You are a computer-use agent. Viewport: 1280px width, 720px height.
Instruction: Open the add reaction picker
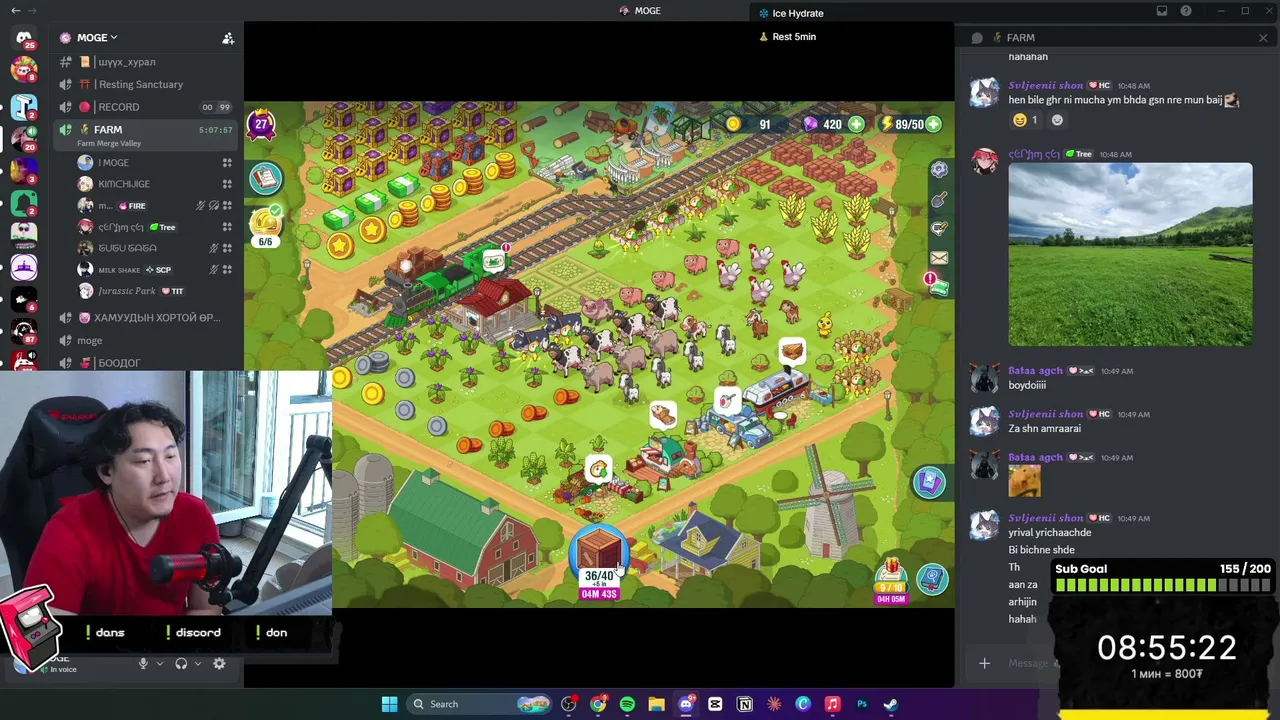click(1057, 120)
